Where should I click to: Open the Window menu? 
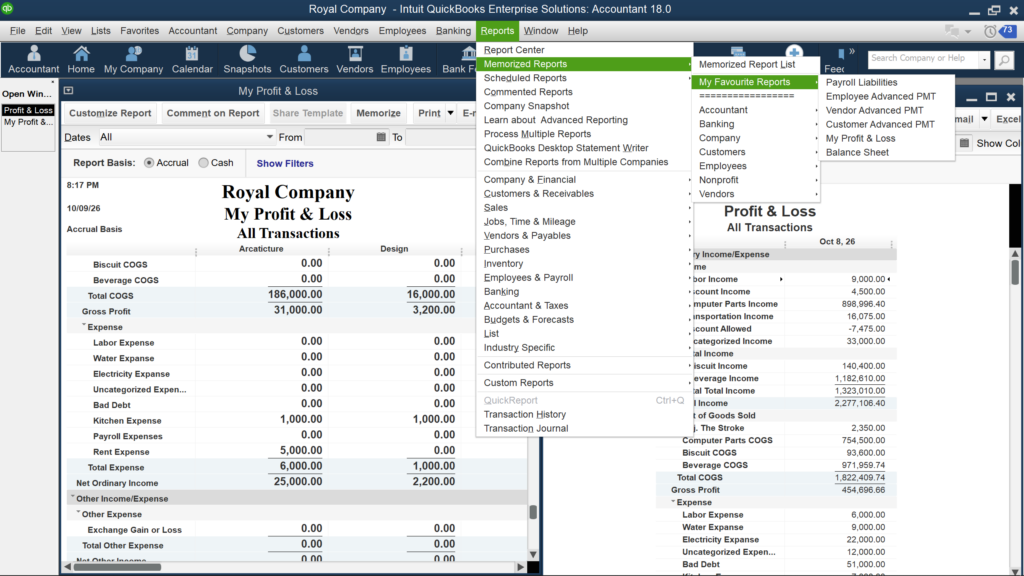[541, 31]
